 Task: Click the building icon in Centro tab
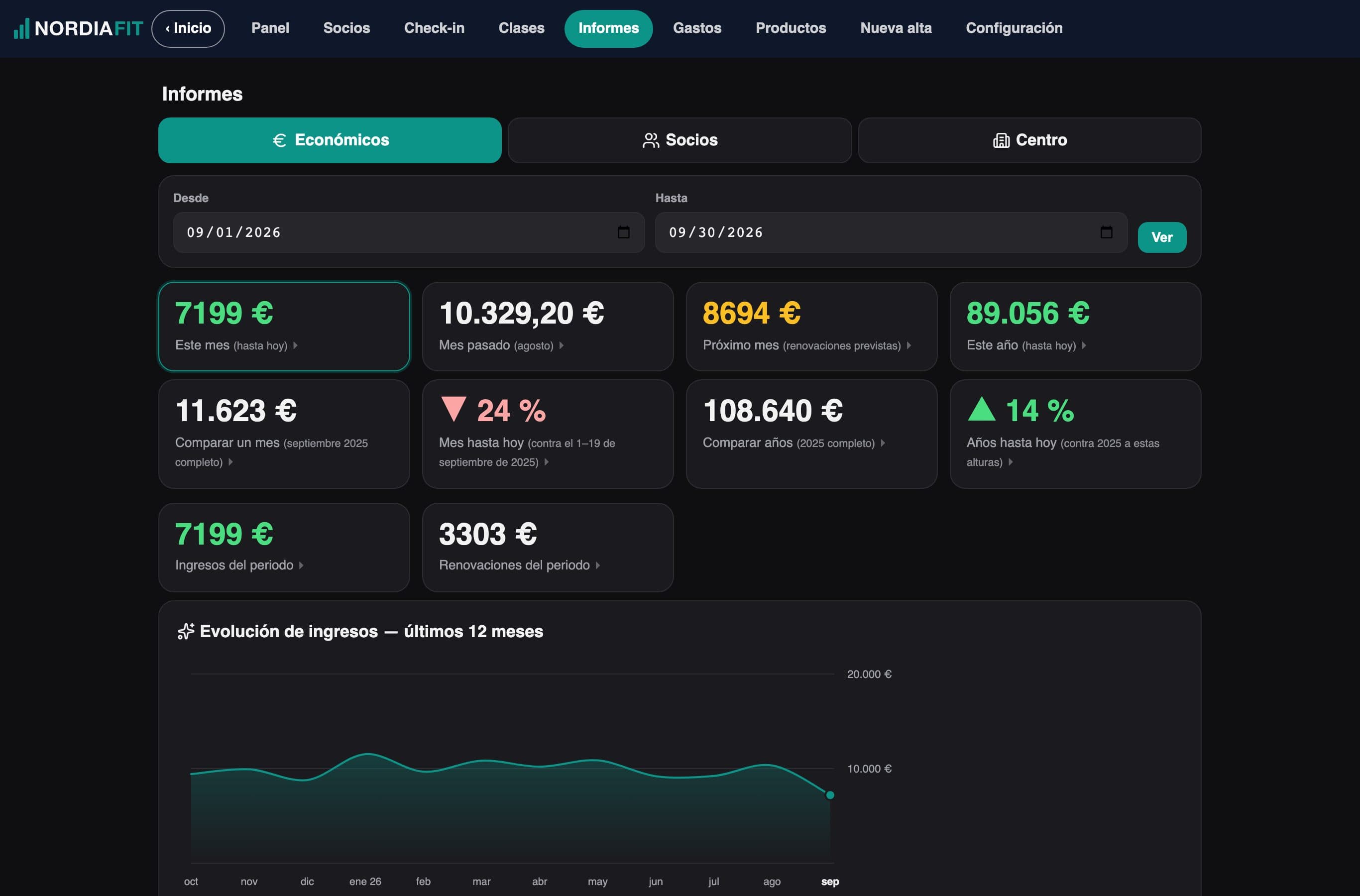pos(1001,140)
